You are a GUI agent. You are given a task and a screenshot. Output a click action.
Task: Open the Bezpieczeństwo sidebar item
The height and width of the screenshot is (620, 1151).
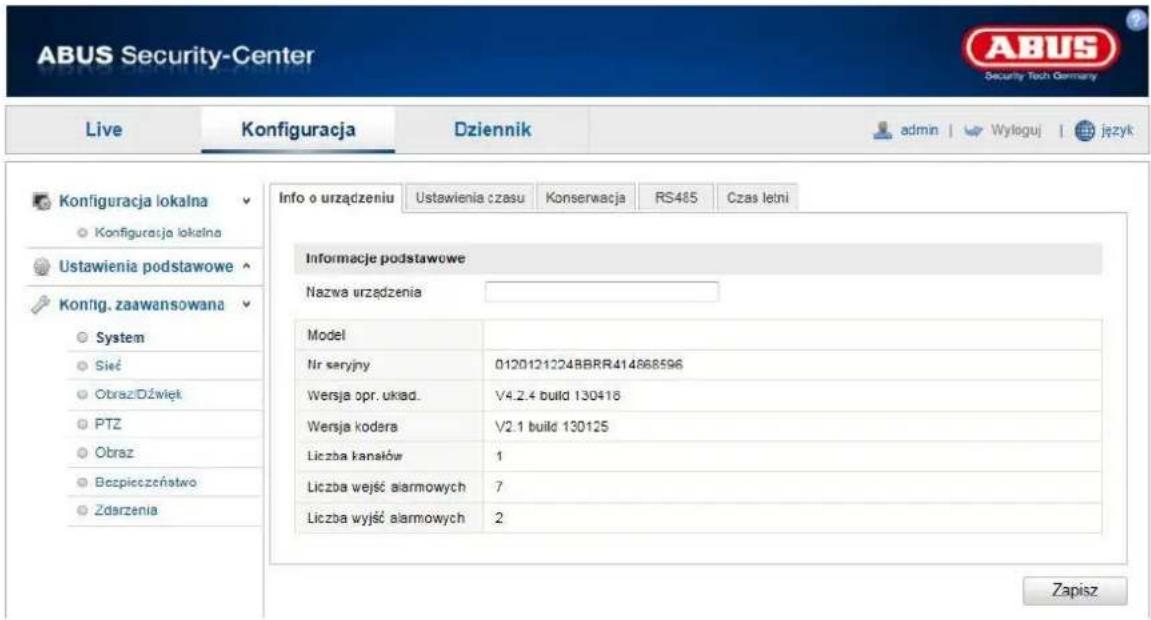[x=145, y=482]
